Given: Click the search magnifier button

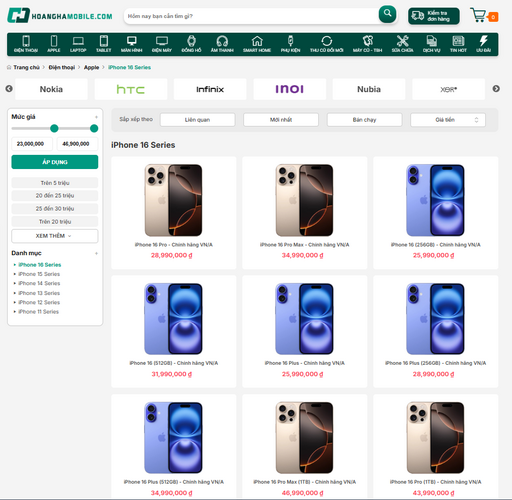Looking at the screenshot, I should 387,14.
